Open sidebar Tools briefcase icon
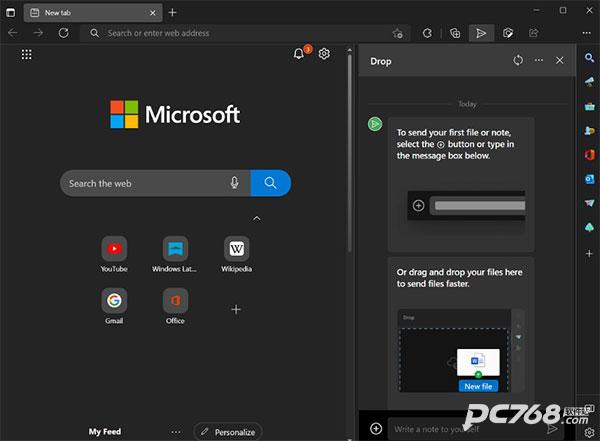Viewport: 600px width, 441px height. pos(589,106)
